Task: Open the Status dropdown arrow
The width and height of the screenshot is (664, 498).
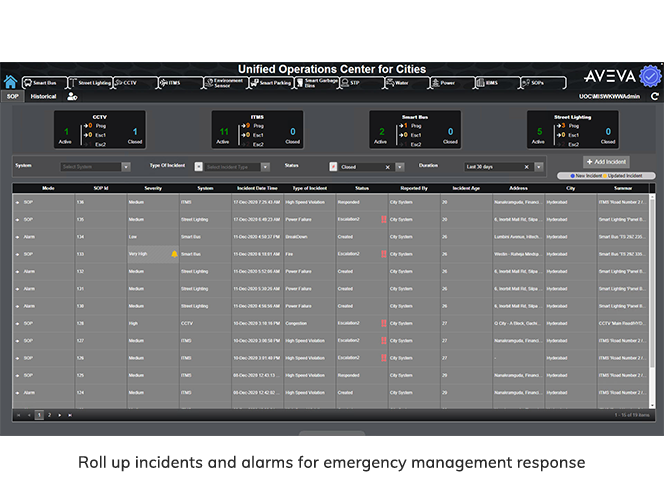Action: (400, 167)
